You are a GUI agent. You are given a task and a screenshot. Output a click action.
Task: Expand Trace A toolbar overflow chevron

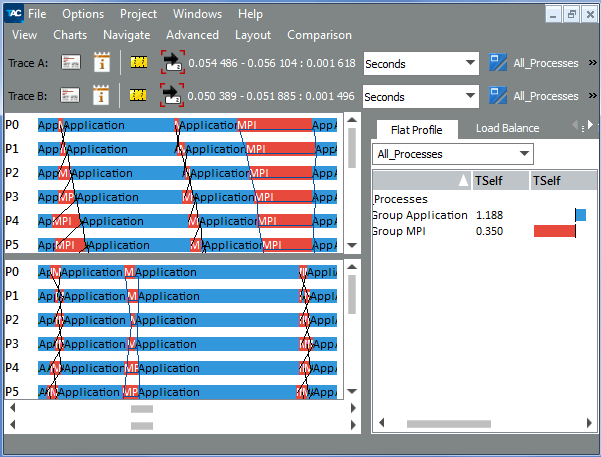coord(593,62)
